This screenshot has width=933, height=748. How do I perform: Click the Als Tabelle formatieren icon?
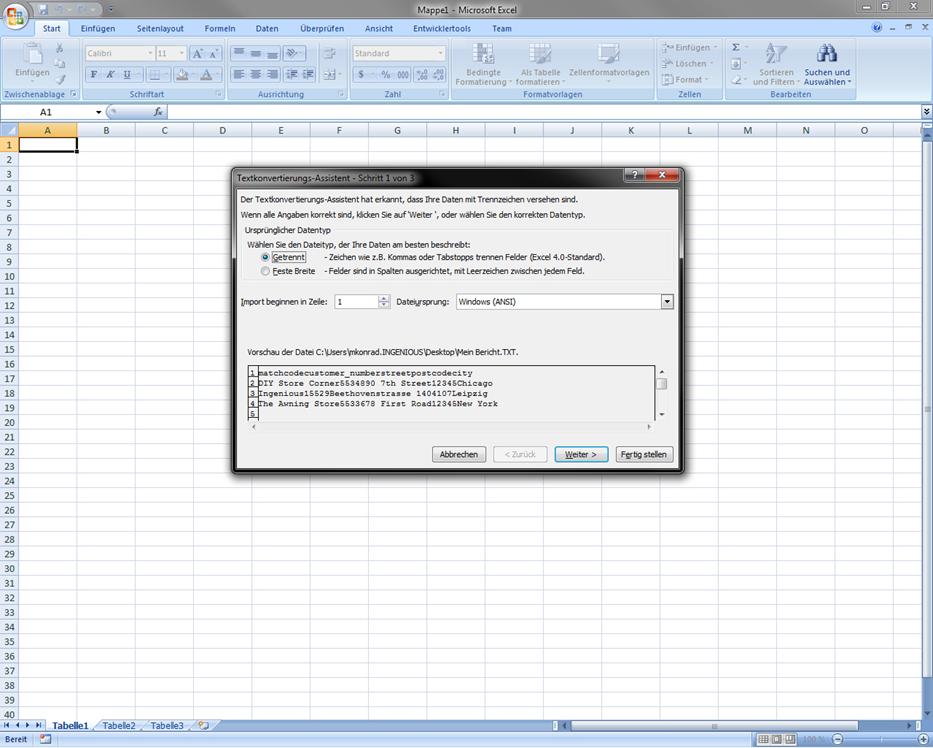pos(540,54)
